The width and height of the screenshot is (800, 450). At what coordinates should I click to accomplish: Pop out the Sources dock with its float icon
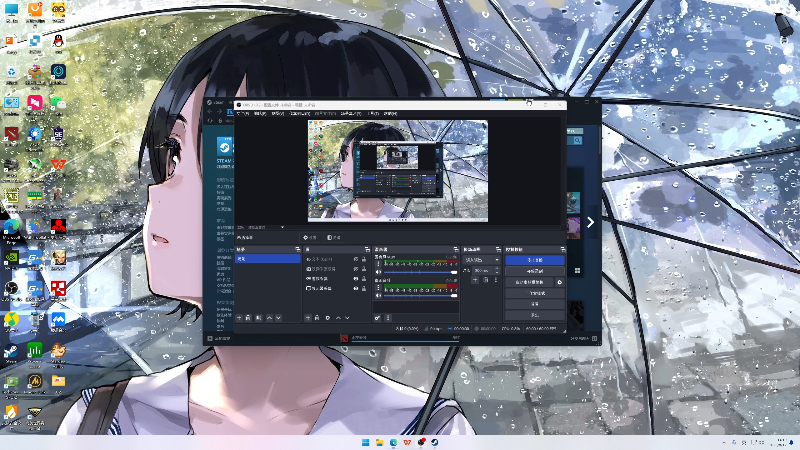(x=367, y=249)
